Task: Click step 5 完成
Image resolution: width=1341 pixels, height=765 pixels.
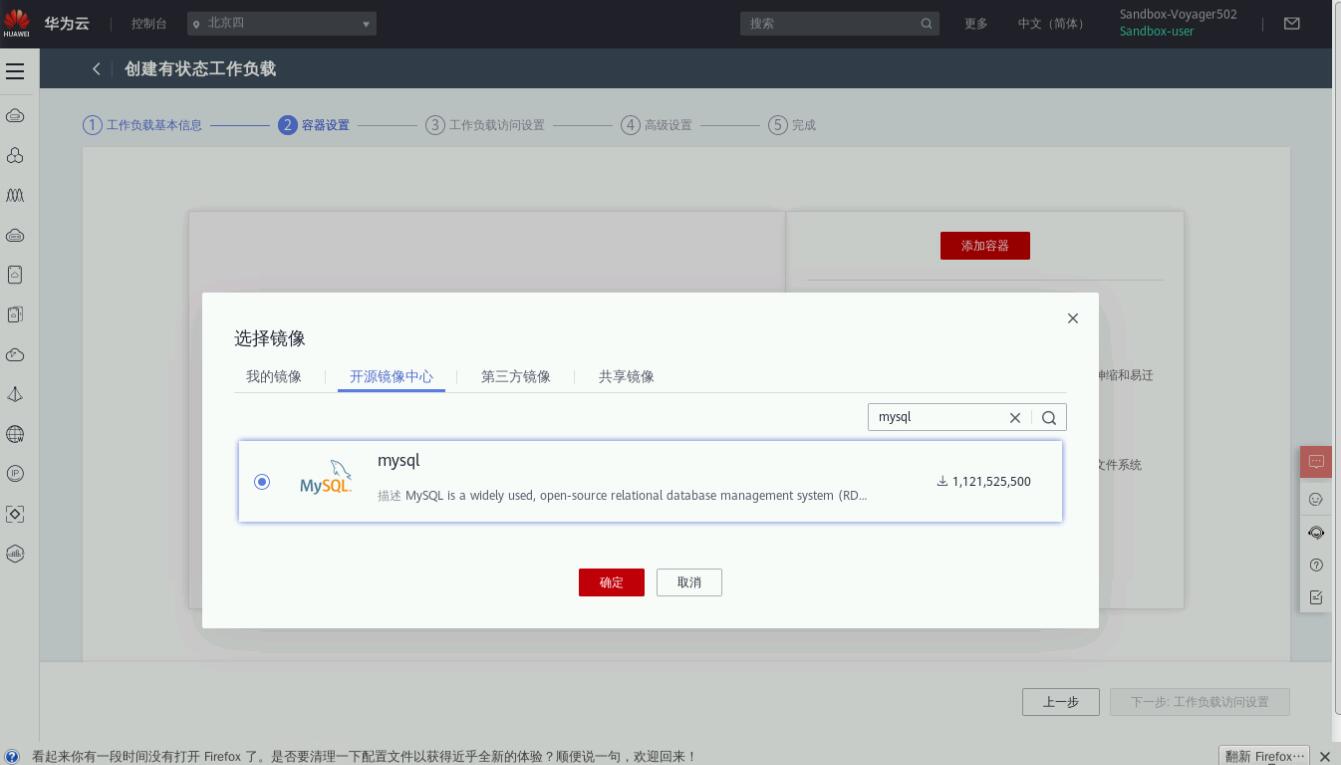Action: pyautogui.click(x=792, y=125)
